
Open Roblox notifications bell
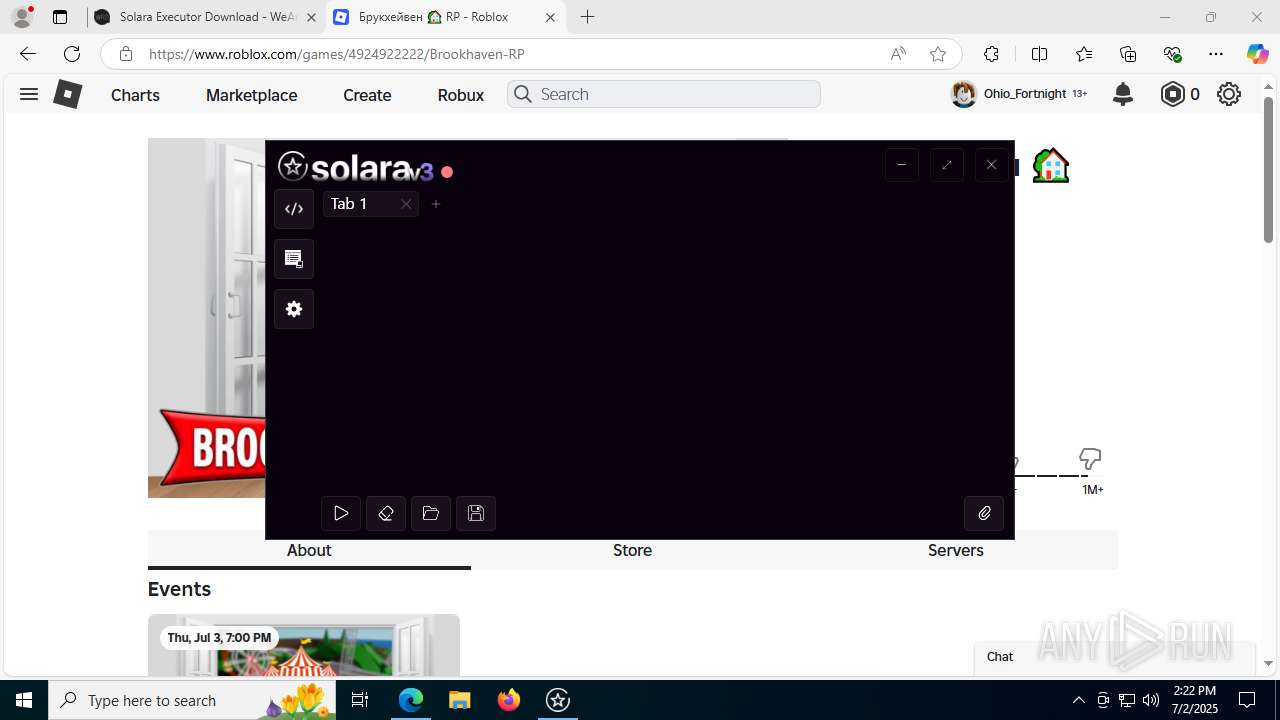[x=1123, y=94]
